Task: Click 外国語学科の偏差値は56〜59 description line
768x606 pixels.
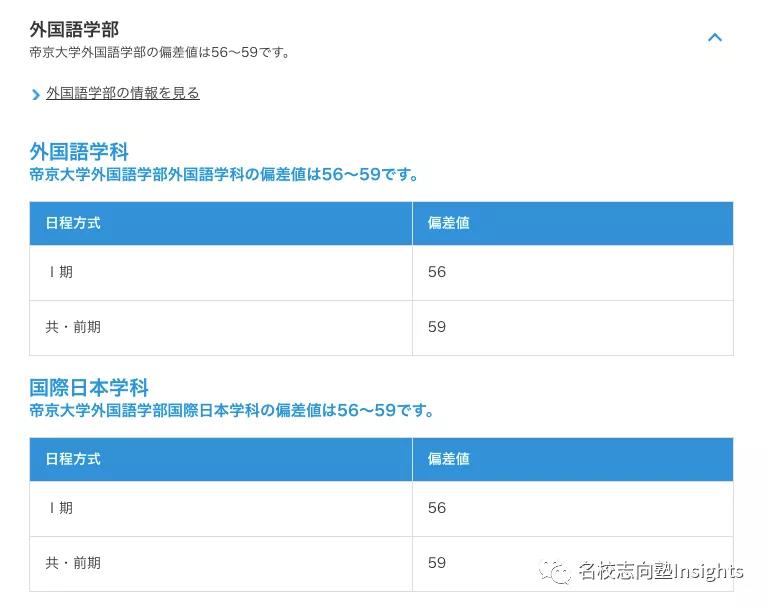Action: (224, 174)
